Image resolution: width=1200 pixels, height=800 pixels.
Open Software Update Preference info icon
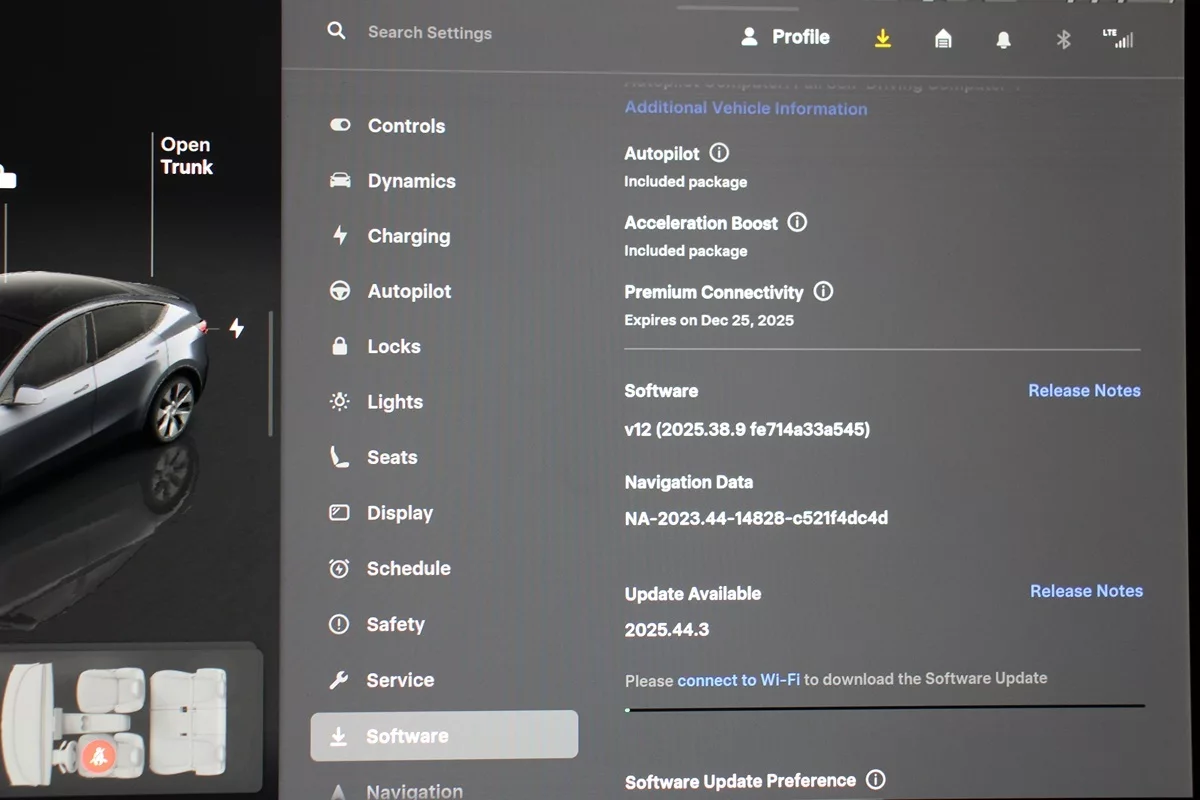[x=875, y=780]
